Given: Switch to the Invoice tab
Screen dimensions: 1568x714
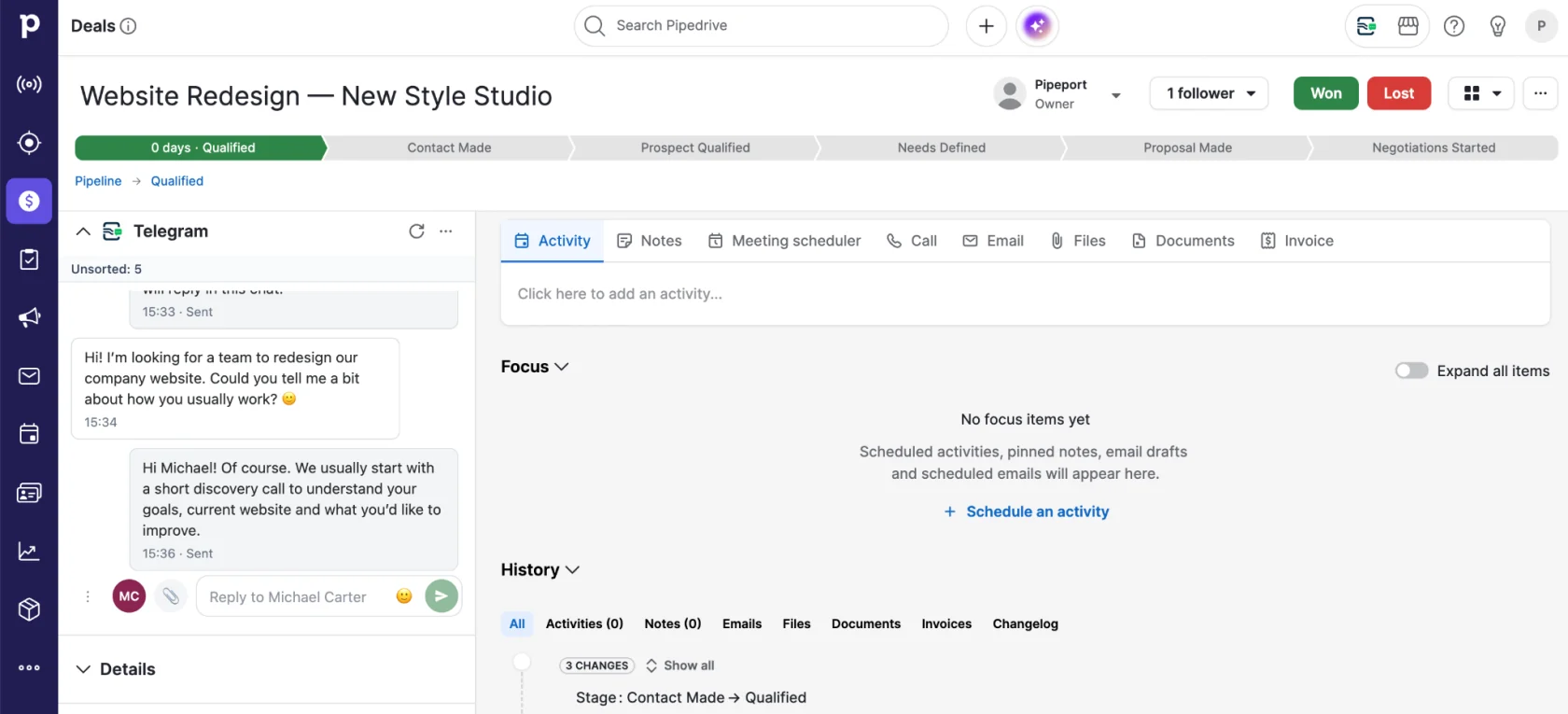Looking at the screenshot, I should (x=1296, y=241).
